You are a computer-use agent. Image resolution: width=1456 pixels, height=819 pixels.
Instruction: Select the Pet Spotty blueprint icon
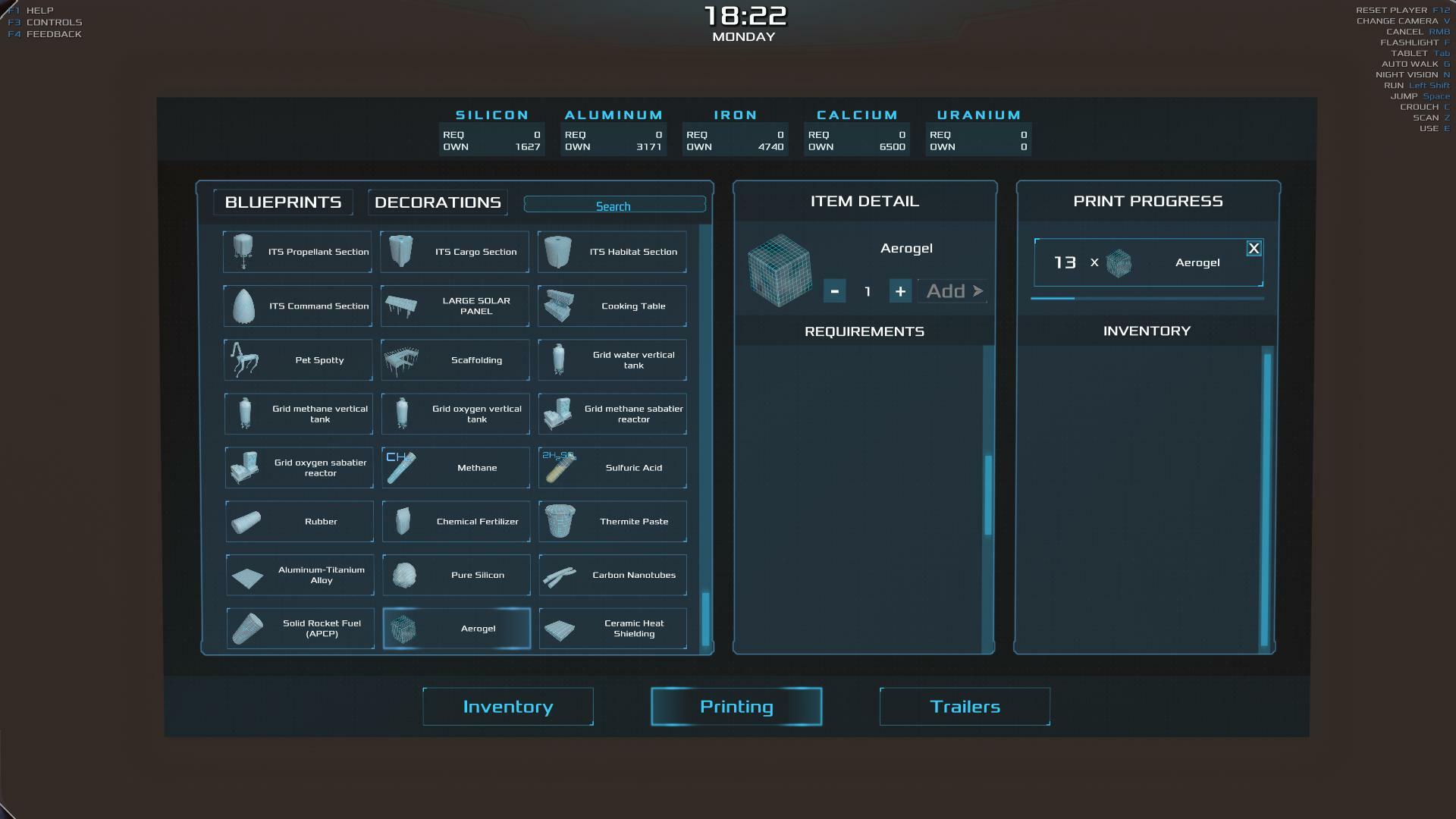246,359
